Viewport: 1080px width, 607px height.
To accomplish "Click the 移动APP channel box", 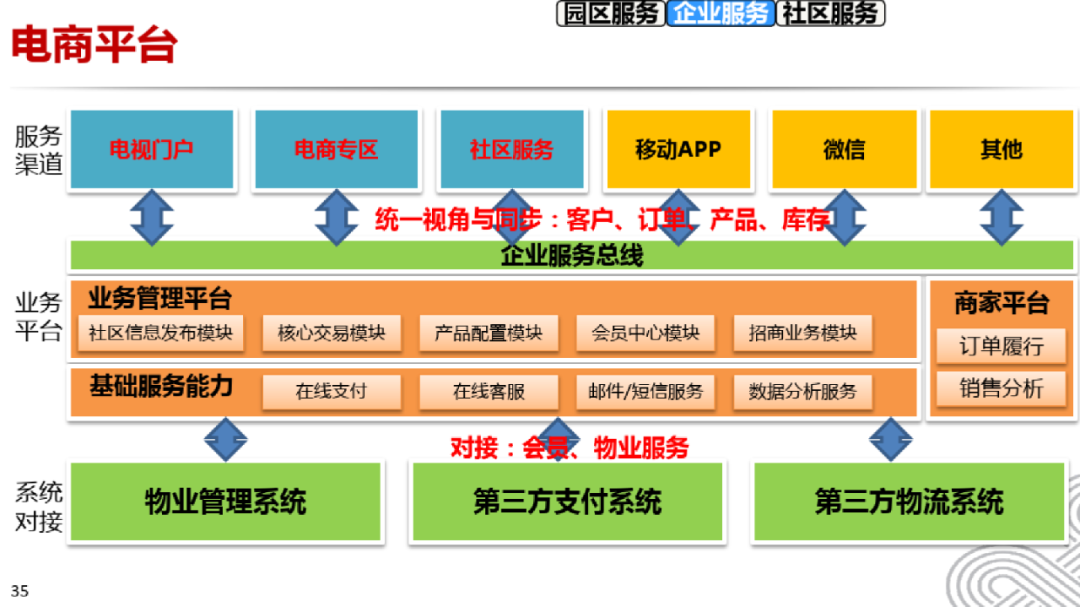I will coord(678,149).
